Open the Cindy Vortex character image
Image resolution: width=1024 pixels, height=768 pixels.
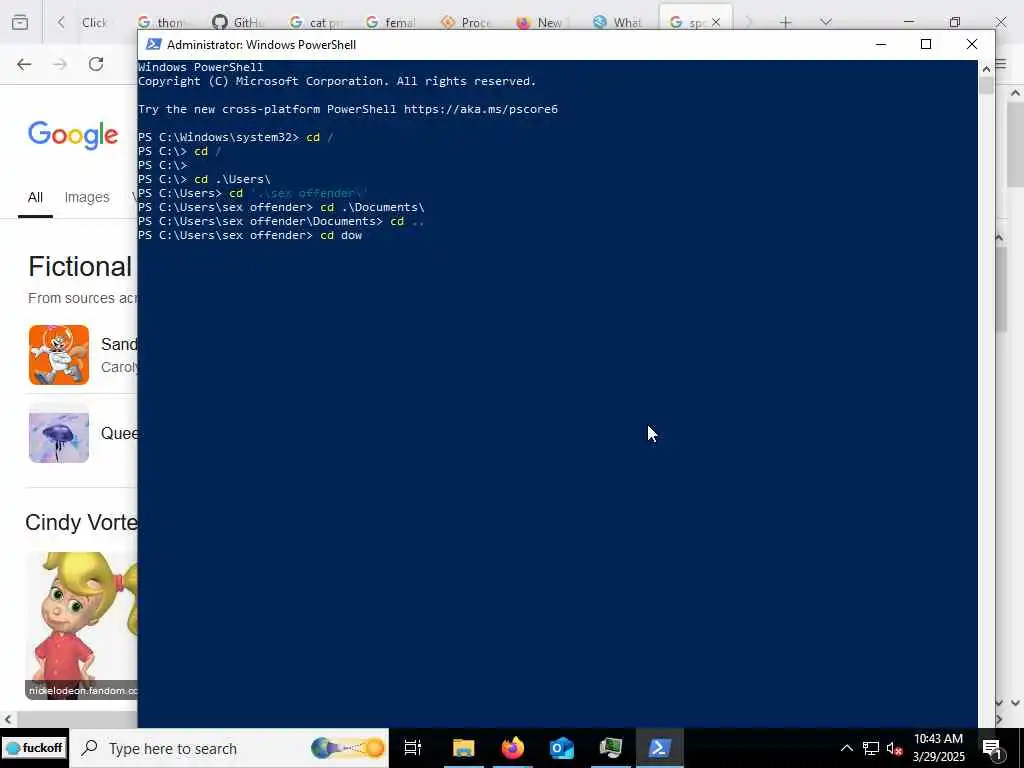82,626
